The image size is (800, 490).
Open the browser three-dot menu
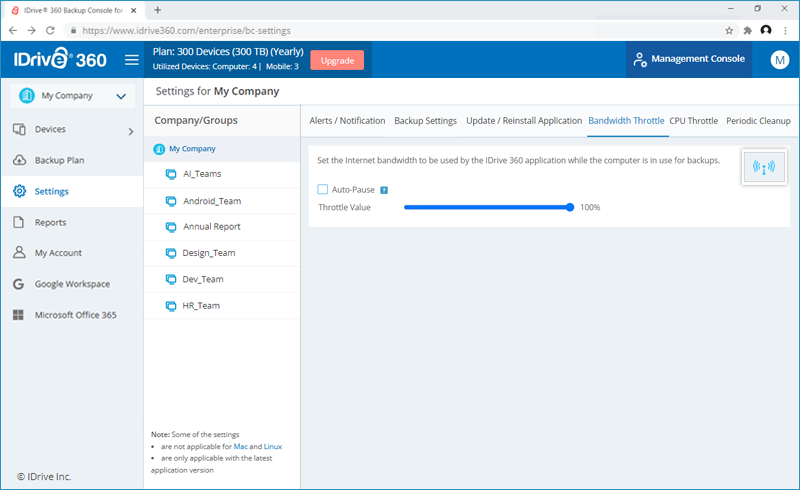pyautogui.click(x=785, y=31)
